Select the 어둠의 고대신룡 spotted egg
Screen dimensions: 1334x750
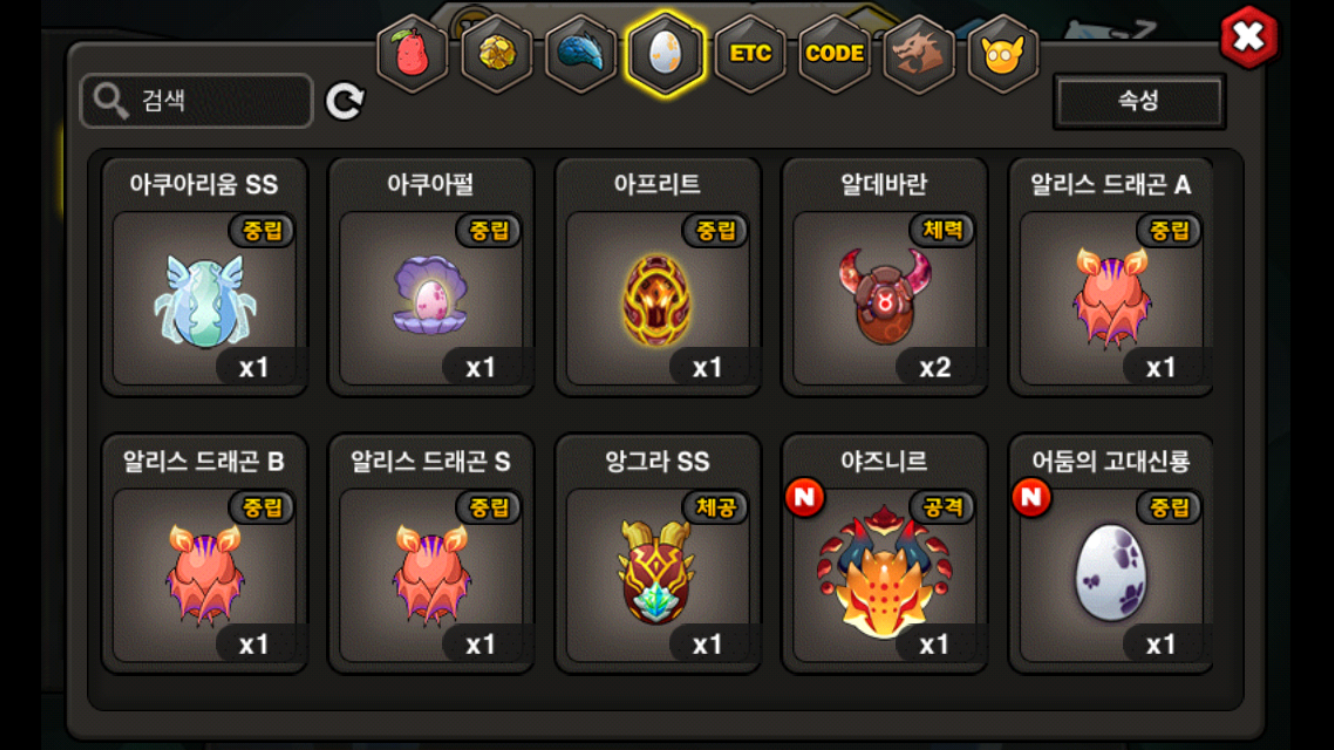tap(1111, 554)
